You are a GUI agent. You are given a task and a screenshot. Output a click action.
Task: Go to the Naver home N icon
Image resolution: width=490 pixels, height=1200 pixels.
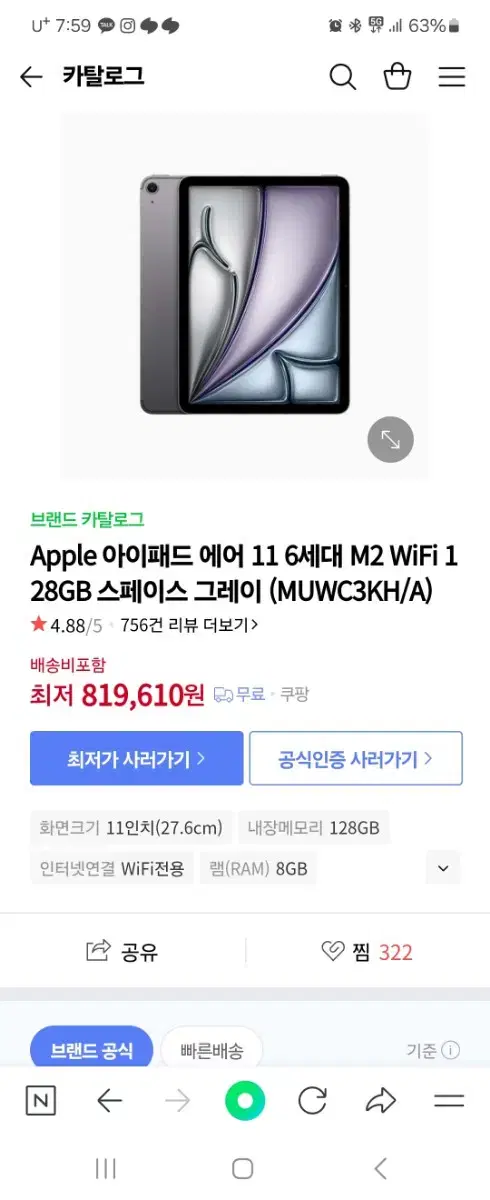[x=40, y=1101]
